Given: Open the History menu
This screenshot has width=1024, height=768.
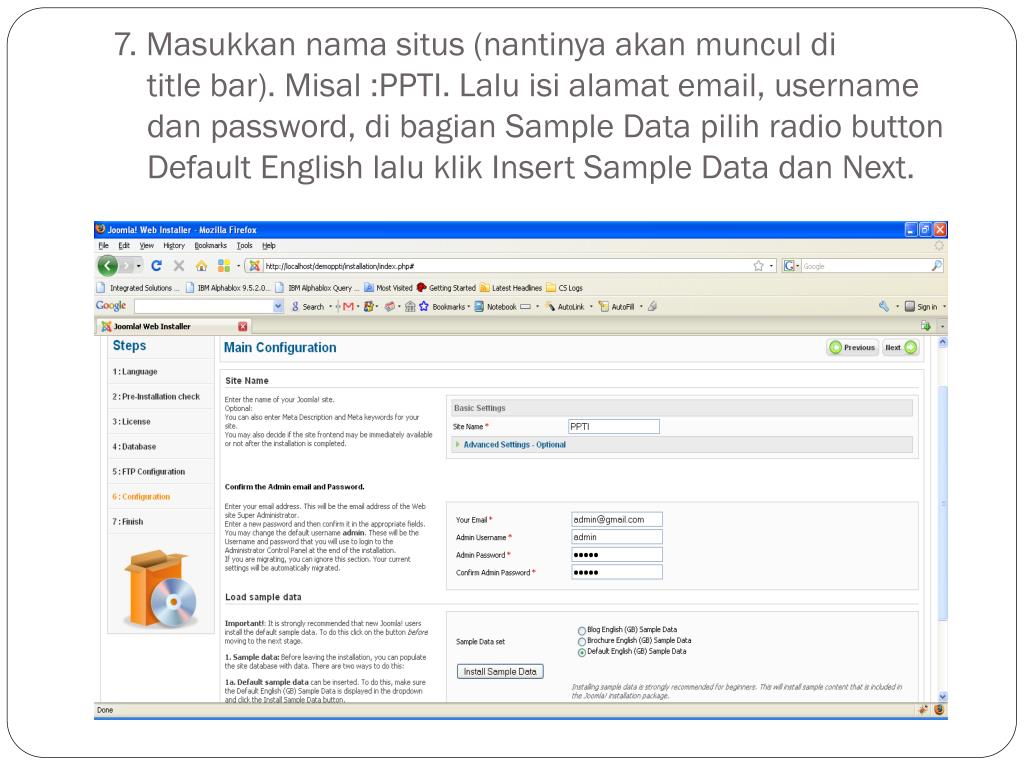Looking at the screenshot, I should (174, 246).
